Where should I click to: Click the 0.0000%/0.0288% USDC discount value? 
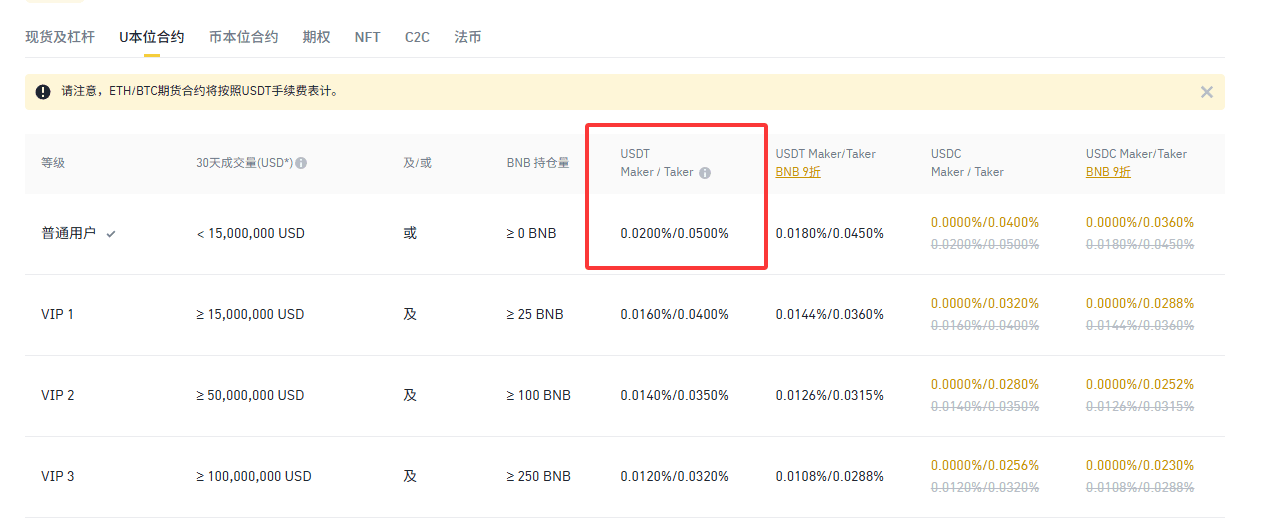click(1140, 303)
